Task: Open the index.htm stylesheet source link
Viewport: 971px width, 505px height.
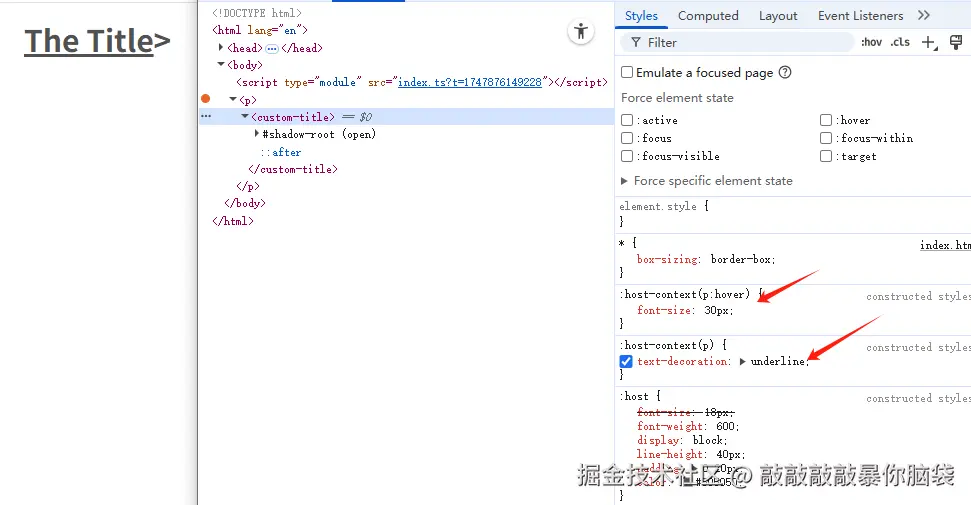Action: click(945, 245)
